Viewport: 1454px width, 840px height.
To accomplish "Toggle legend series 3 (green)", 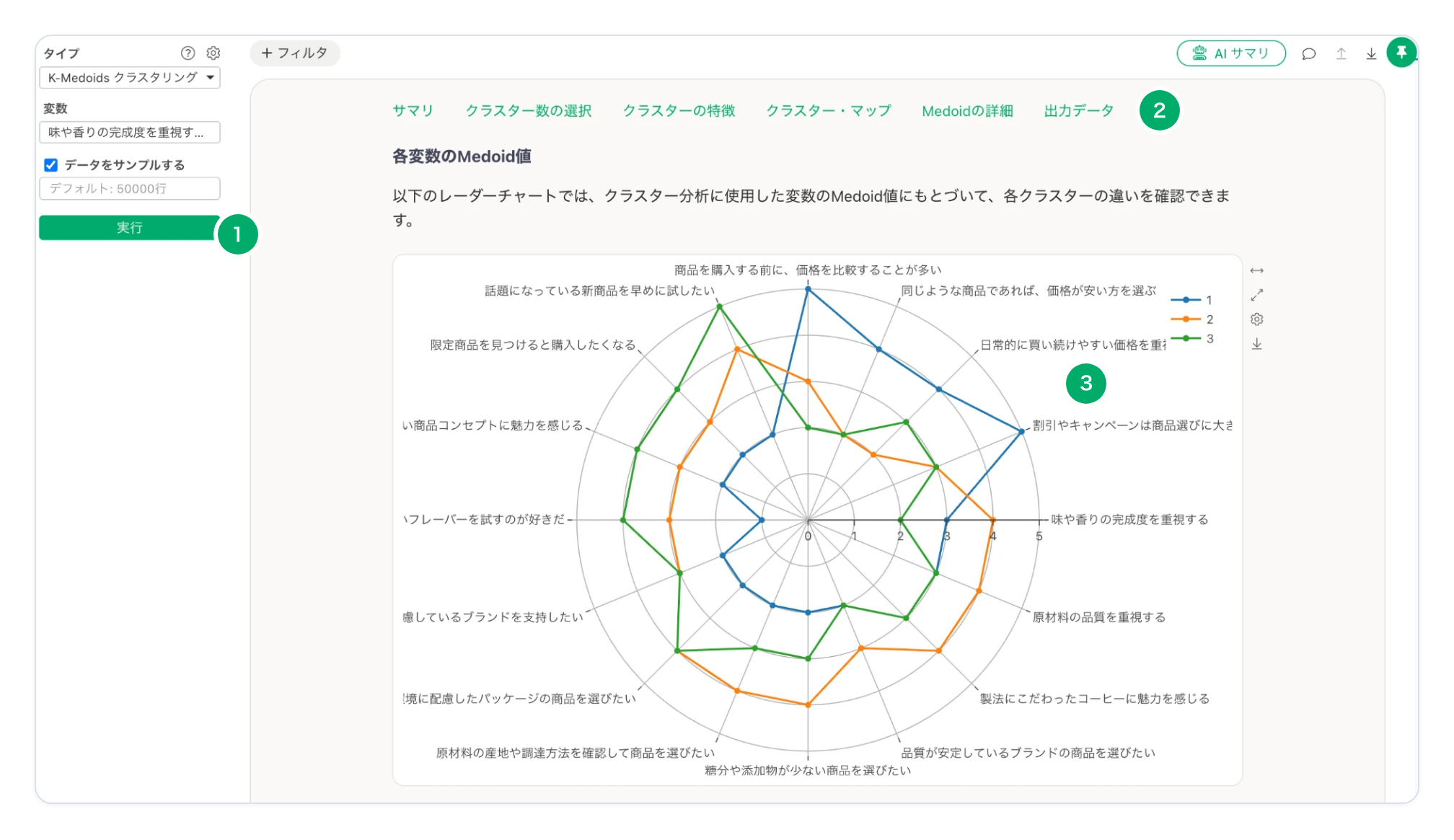I will coord(1192,339).
